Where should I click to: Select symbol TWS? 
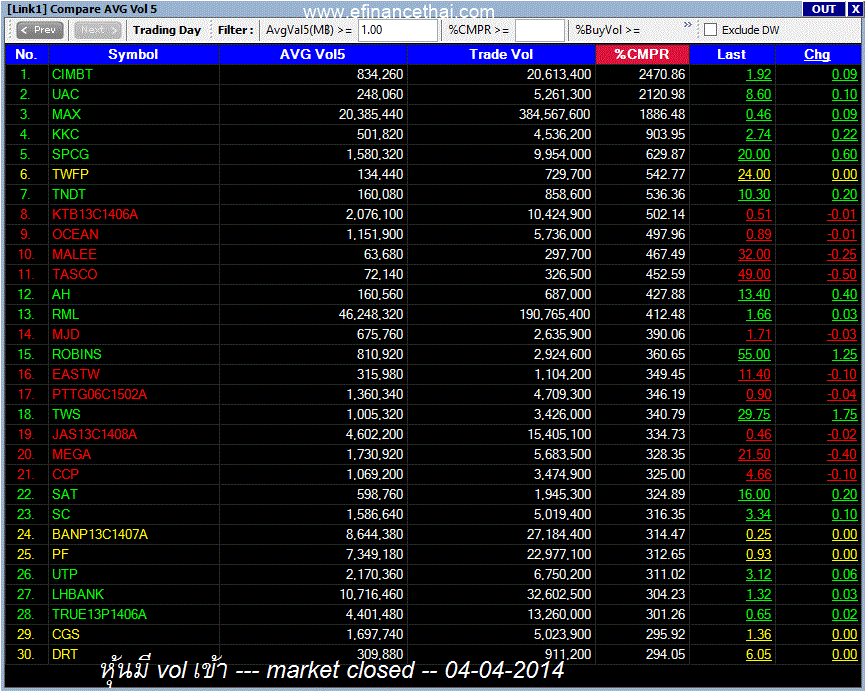[66, 414]
